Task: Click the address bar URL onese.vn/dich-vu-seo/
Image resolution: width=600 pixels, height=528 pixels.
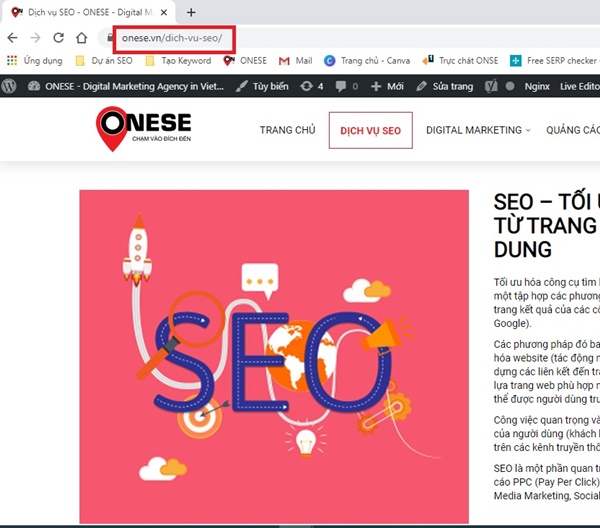Action: point(172,38)
